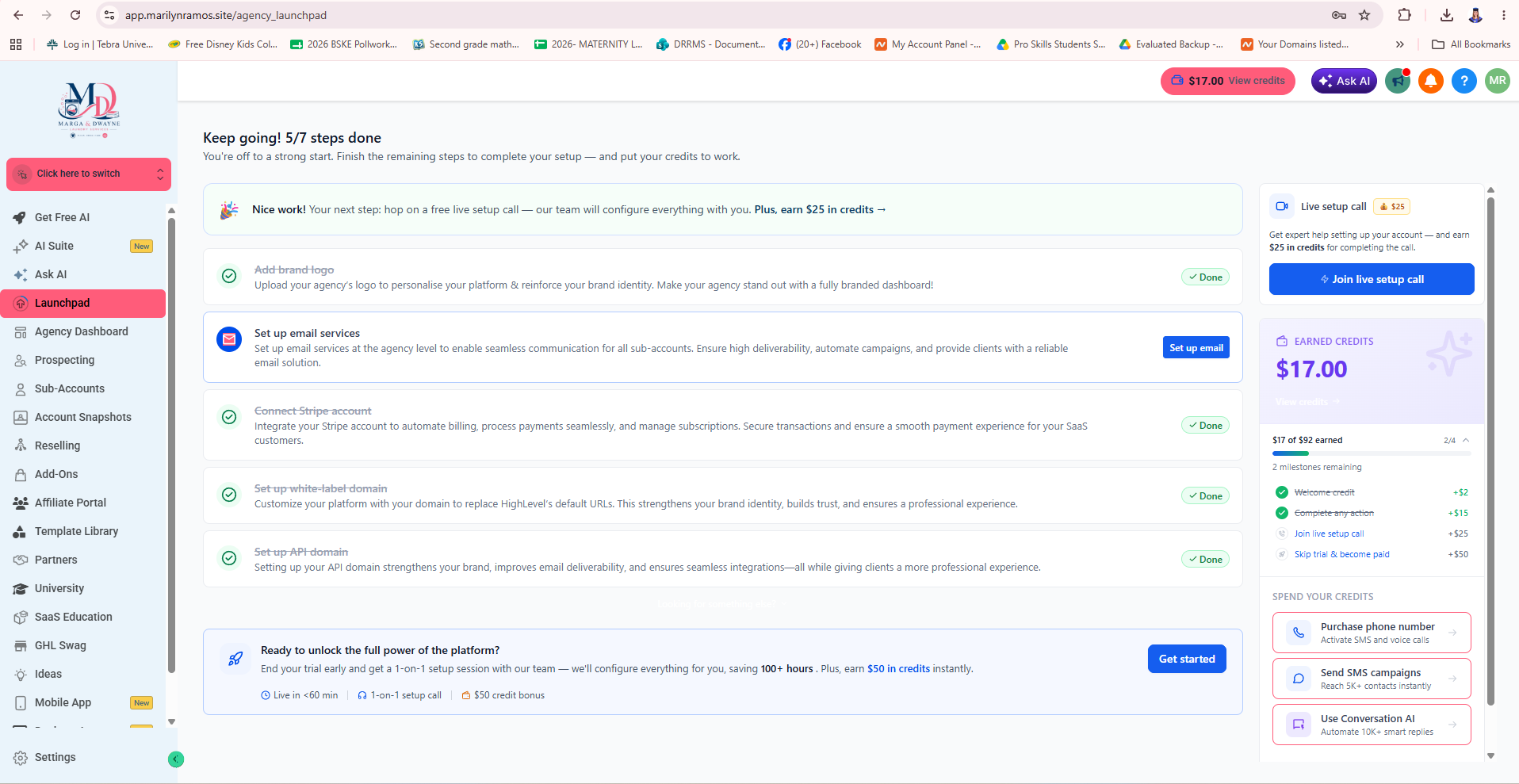Click the Skip trial milestone circle
The width and height of the screenshot is (1519, 784).
[x=1281, y=554]
